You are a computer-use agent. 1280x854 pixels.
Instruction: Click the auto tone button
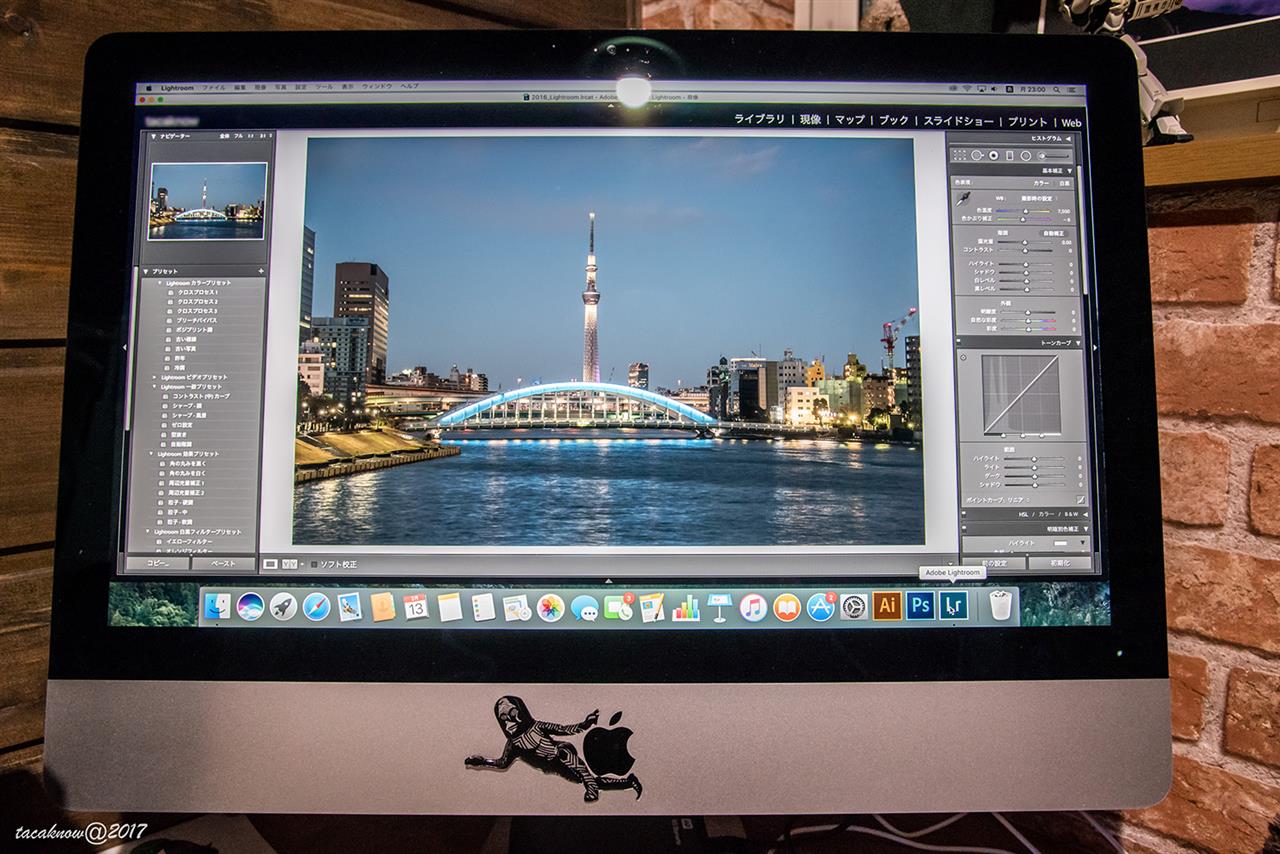(x=1053, y=232)
